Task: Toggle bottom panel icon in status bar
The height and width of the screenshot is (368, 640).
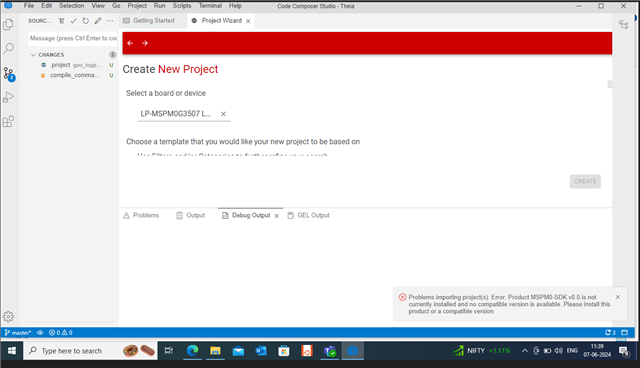Action: [x=624, y=333]
